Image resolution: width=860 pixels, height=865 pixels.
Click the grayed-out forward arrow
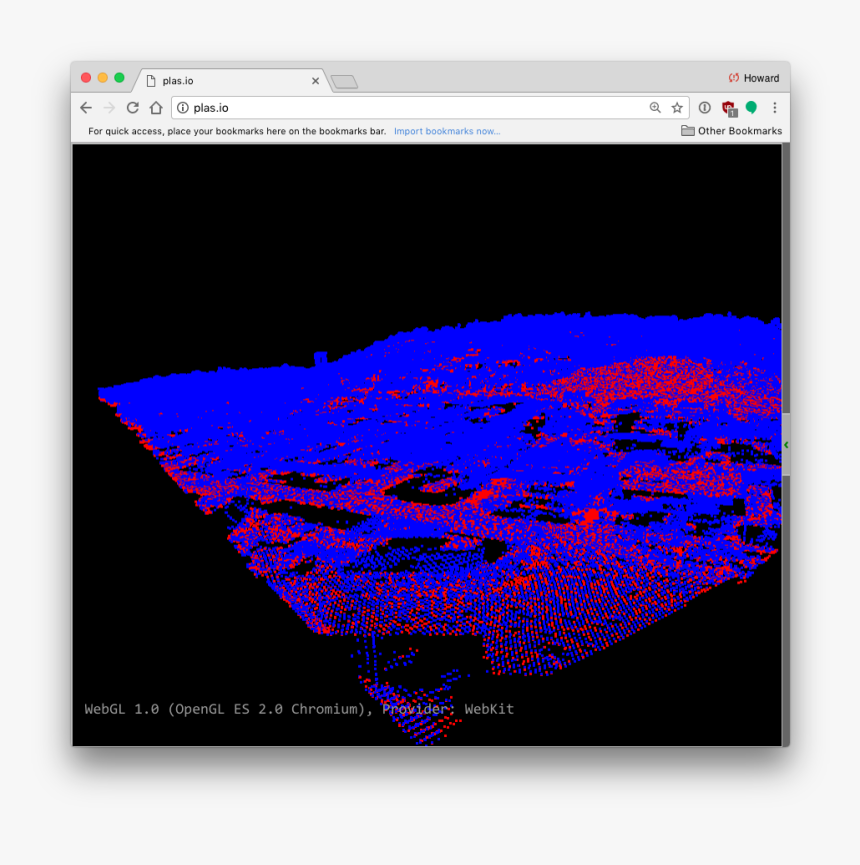pyautogui.click(x=108, y=107)
